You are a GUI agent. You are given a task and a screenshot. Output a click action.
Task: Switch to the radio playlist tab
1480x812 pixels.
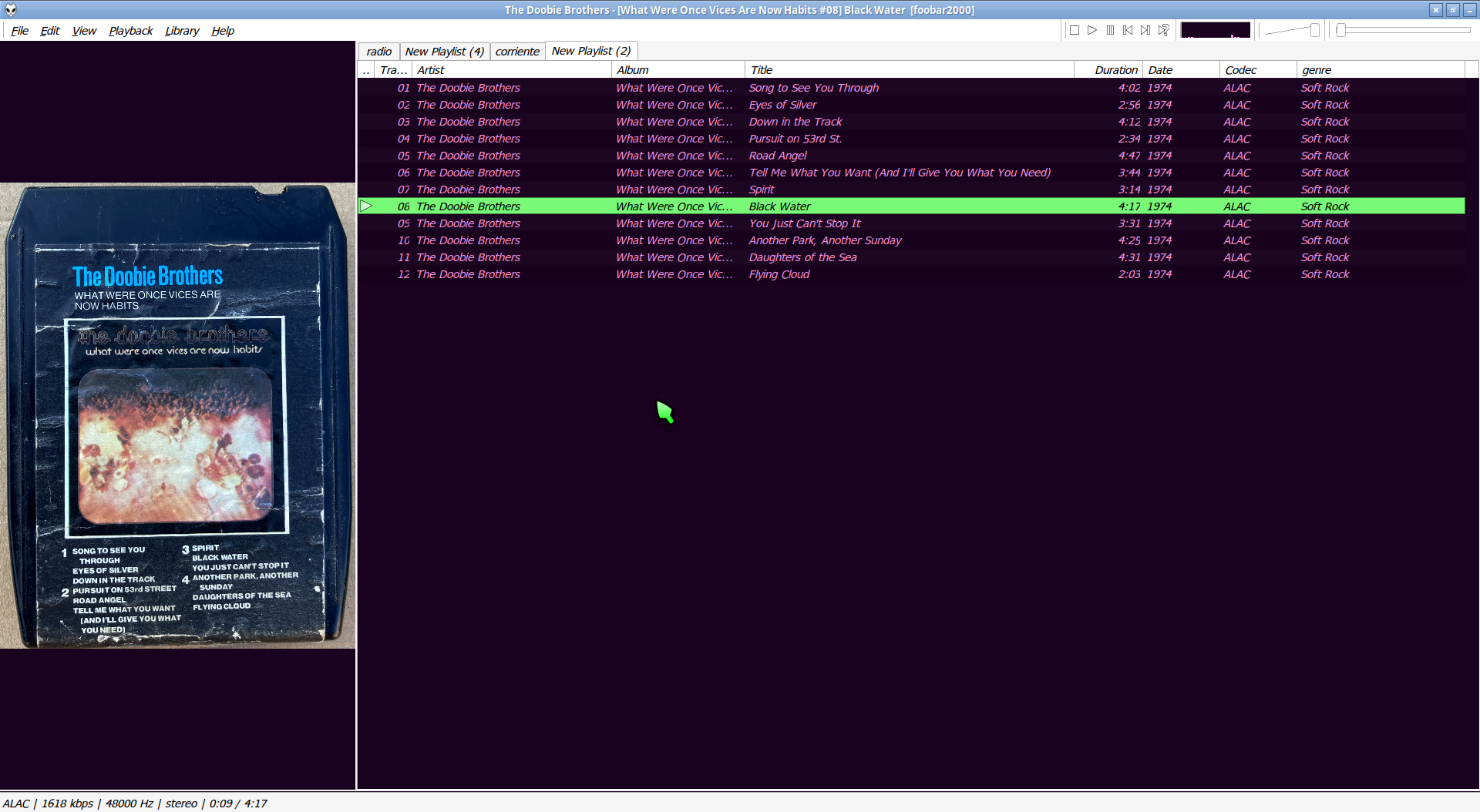point(379,52)
